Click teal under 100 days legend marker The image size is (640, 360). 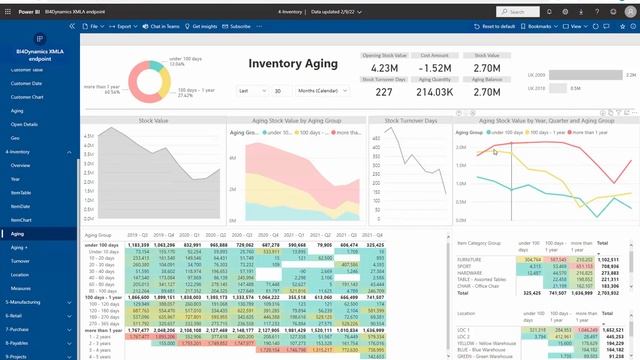coord(489,132)
